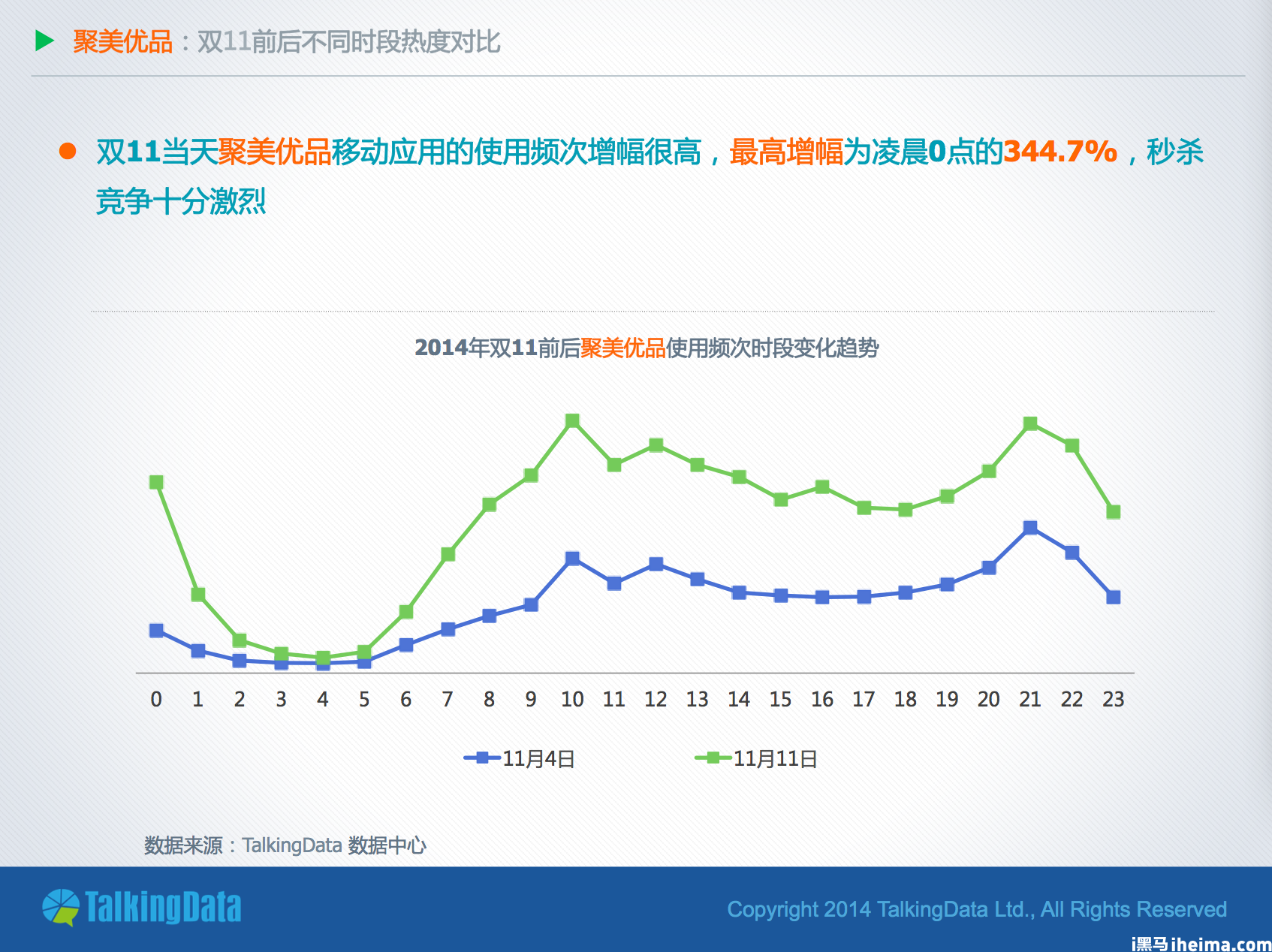Viewport: 1272px width, 952px height.
Task: Click the orange 最高增幅 text in the summary
Action: tap(786, 152)
